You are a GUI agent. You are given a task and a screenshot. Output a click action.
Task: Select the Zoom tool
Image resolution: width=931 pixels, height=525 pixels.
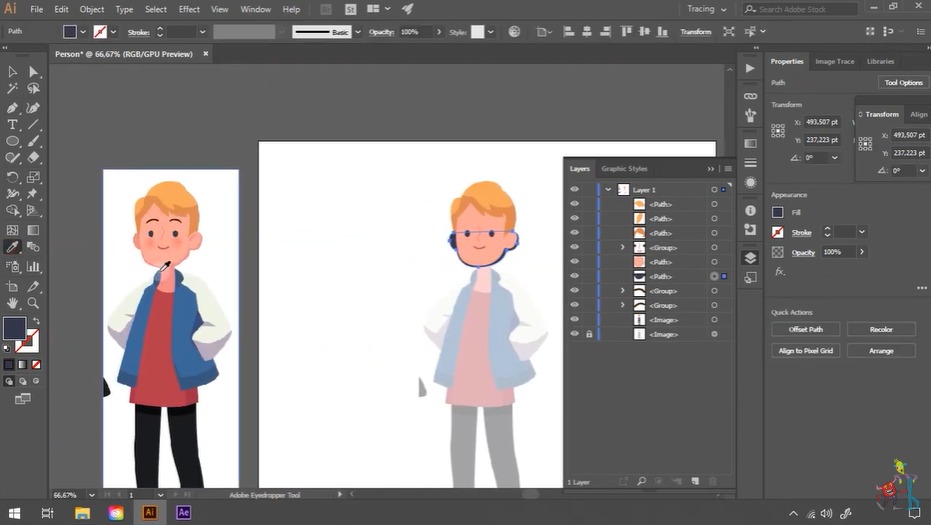(x=33, y=302)
